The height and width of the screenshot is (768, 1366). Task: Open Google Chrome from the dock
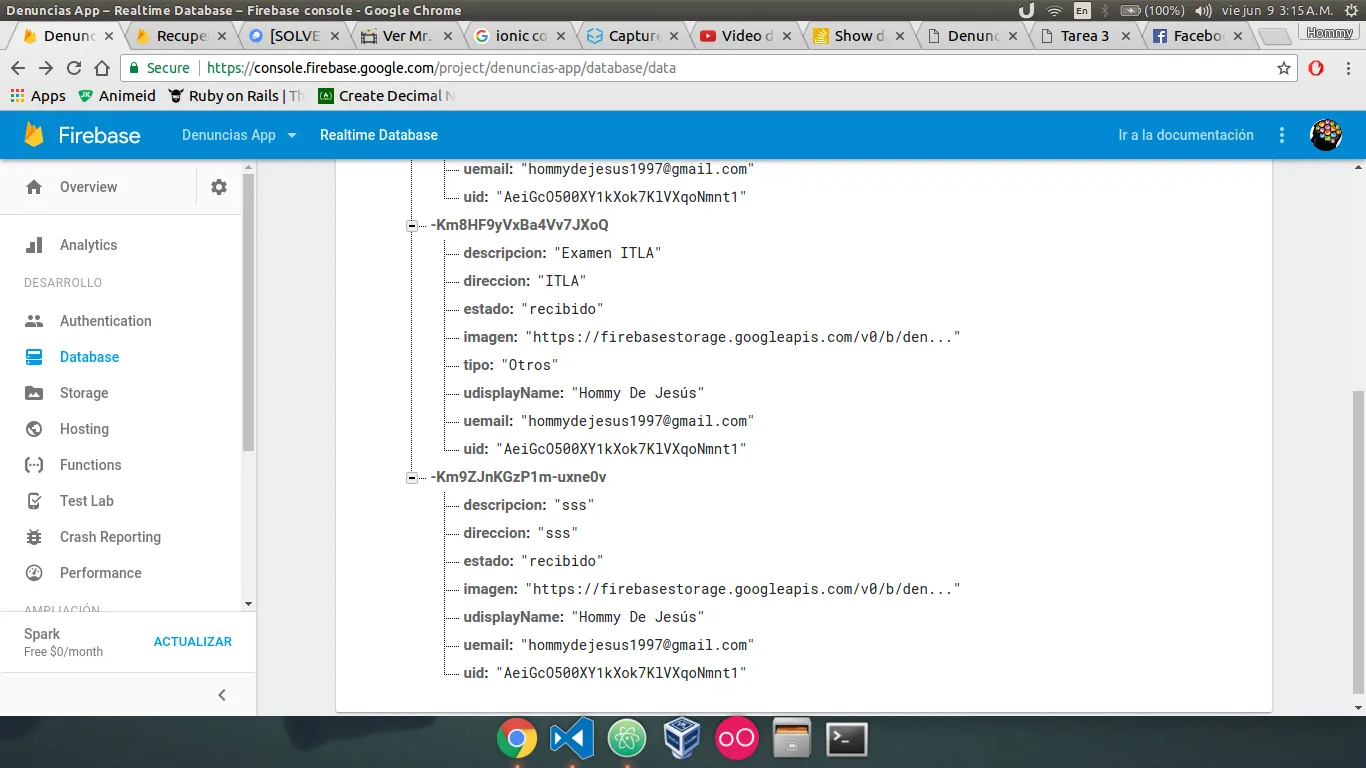click(x=517, y=740)
